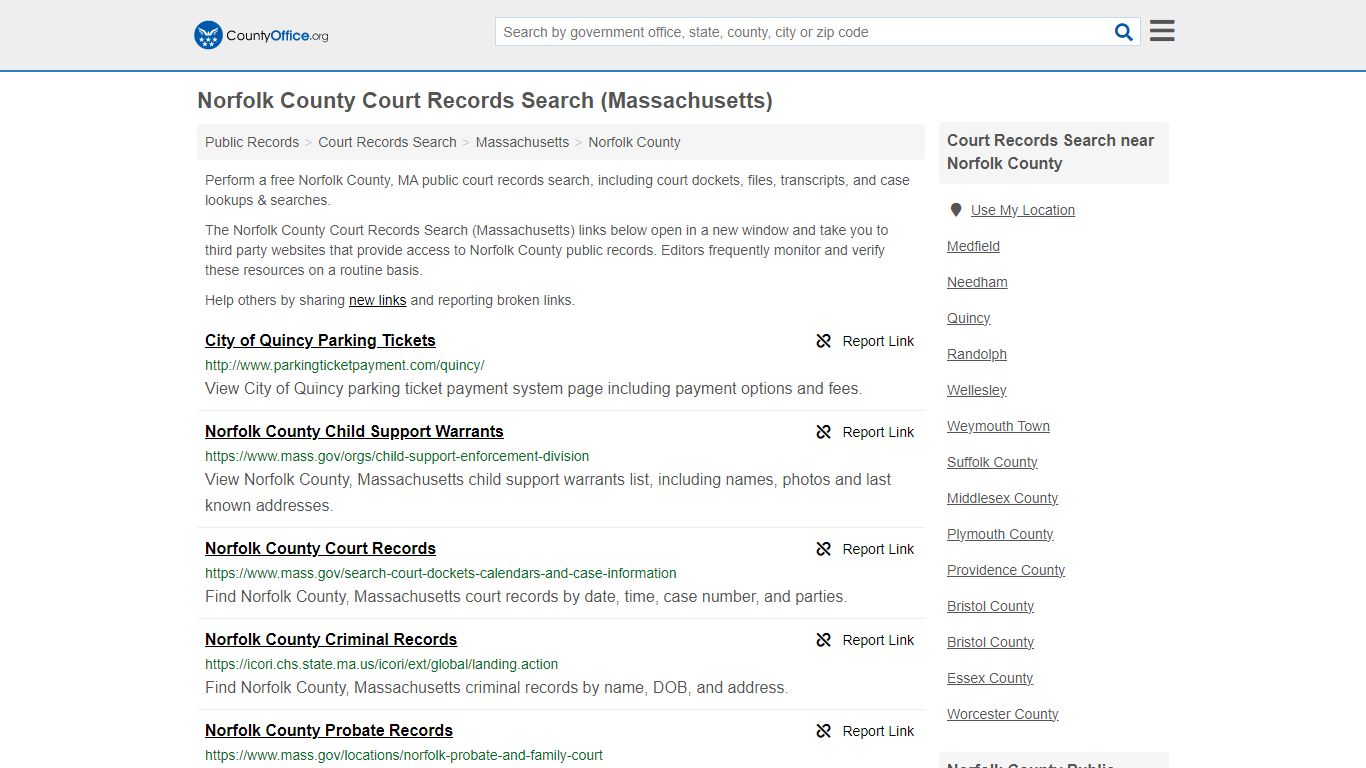Click broken-link icon for Norfolk County Criminal Records
The height and width of the screenshot is (768, 1366).
point(824,640)
